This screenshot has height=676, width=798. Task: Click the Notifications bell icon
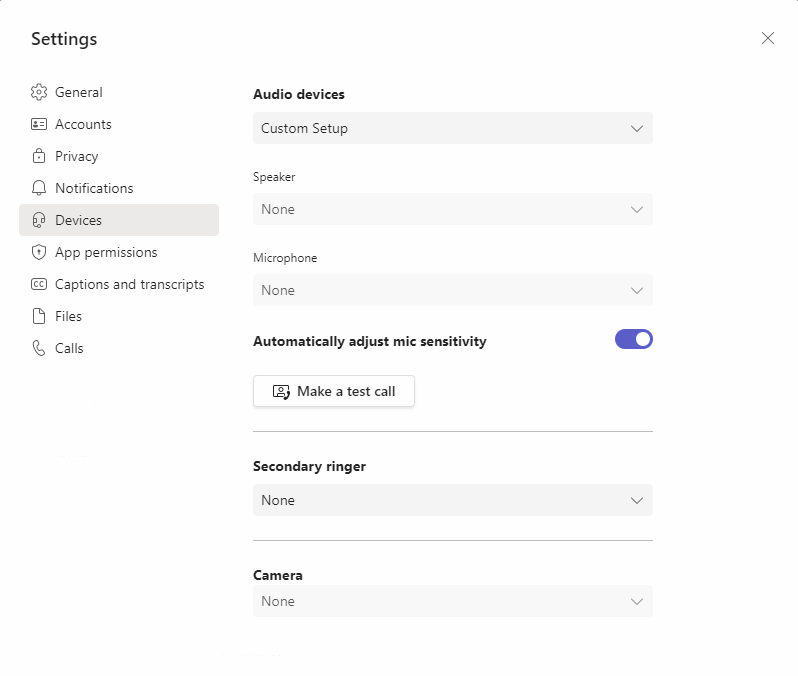[39, 188]
